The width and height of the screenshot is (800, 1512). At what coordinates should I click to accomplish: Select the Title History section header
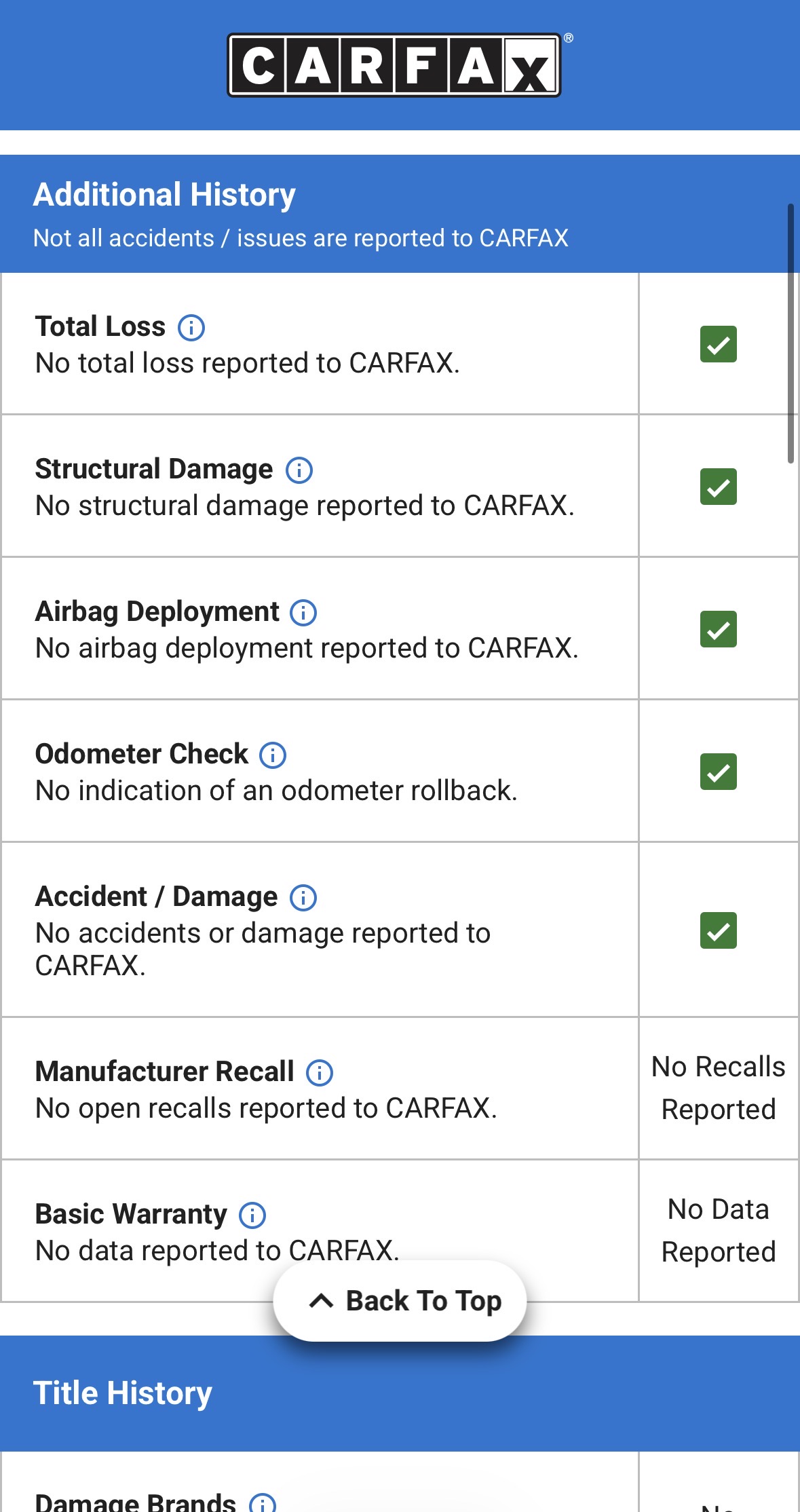123,1393
